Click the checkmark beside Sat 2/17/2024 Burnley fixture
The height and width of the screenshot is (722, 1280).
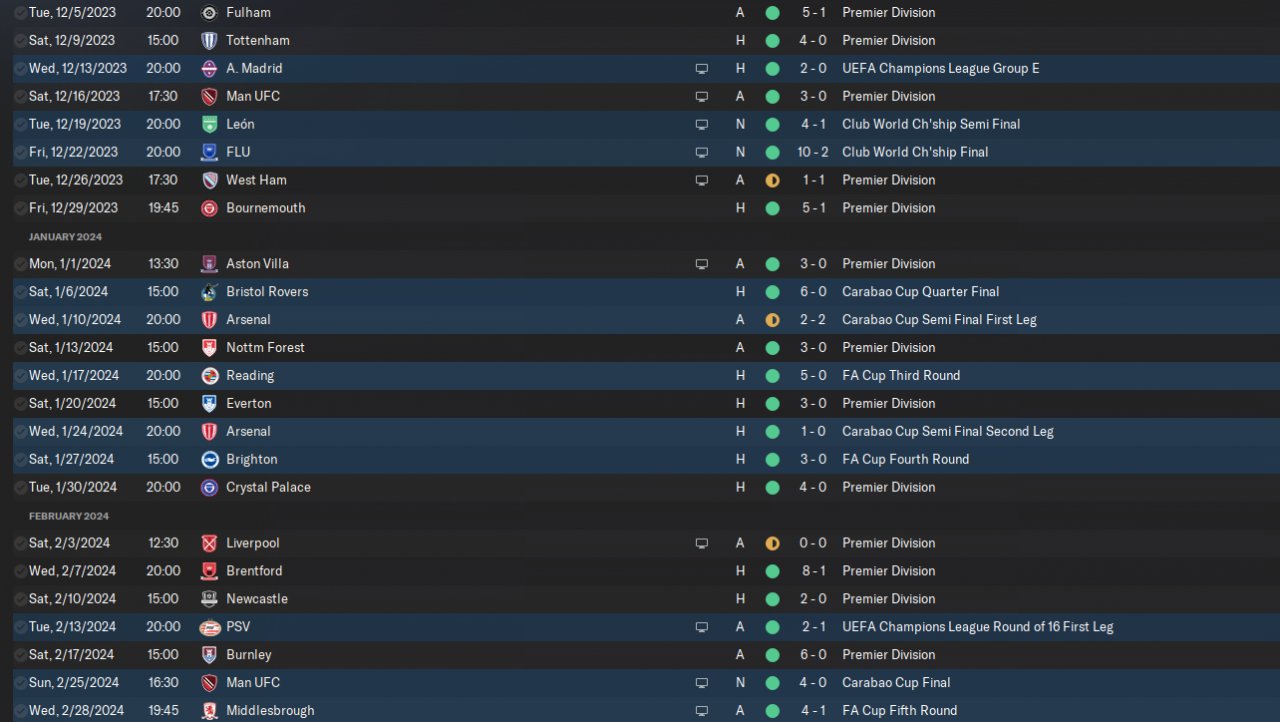pyautogui.click(x=20, y=655)
